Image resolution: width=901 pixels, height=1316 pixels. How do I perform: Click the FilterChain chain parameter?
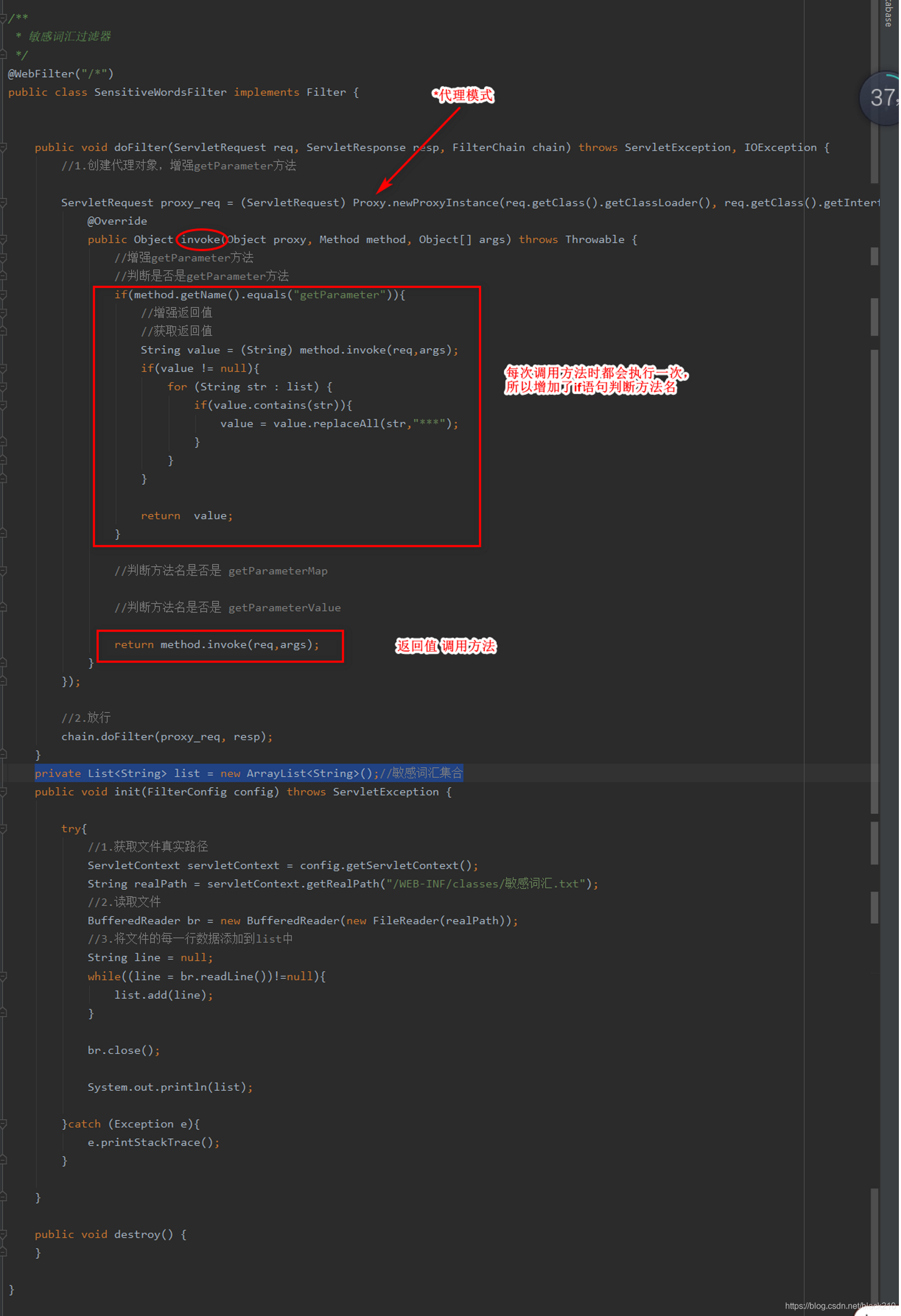pyautogui.click(x=512, y=147)
